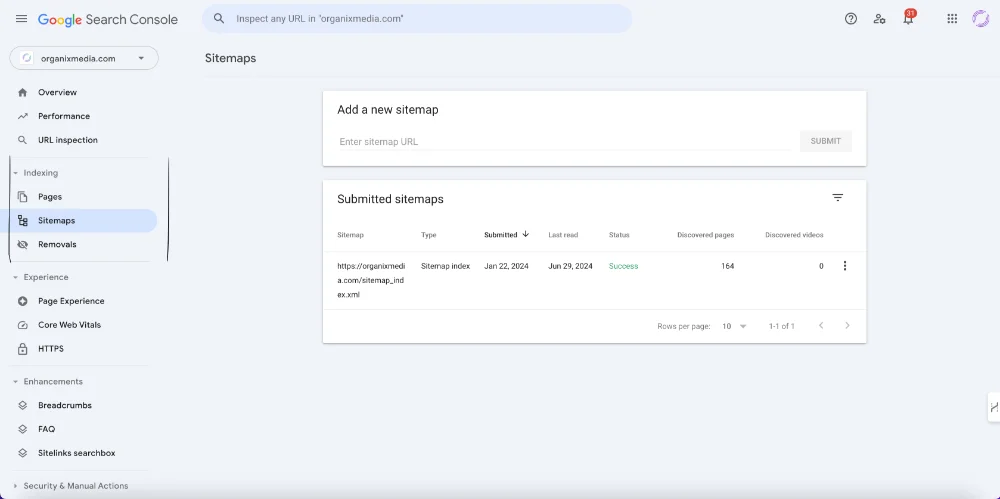Click the Success status text
Screen dimensions: 1000x499
(x=623, y=266)
